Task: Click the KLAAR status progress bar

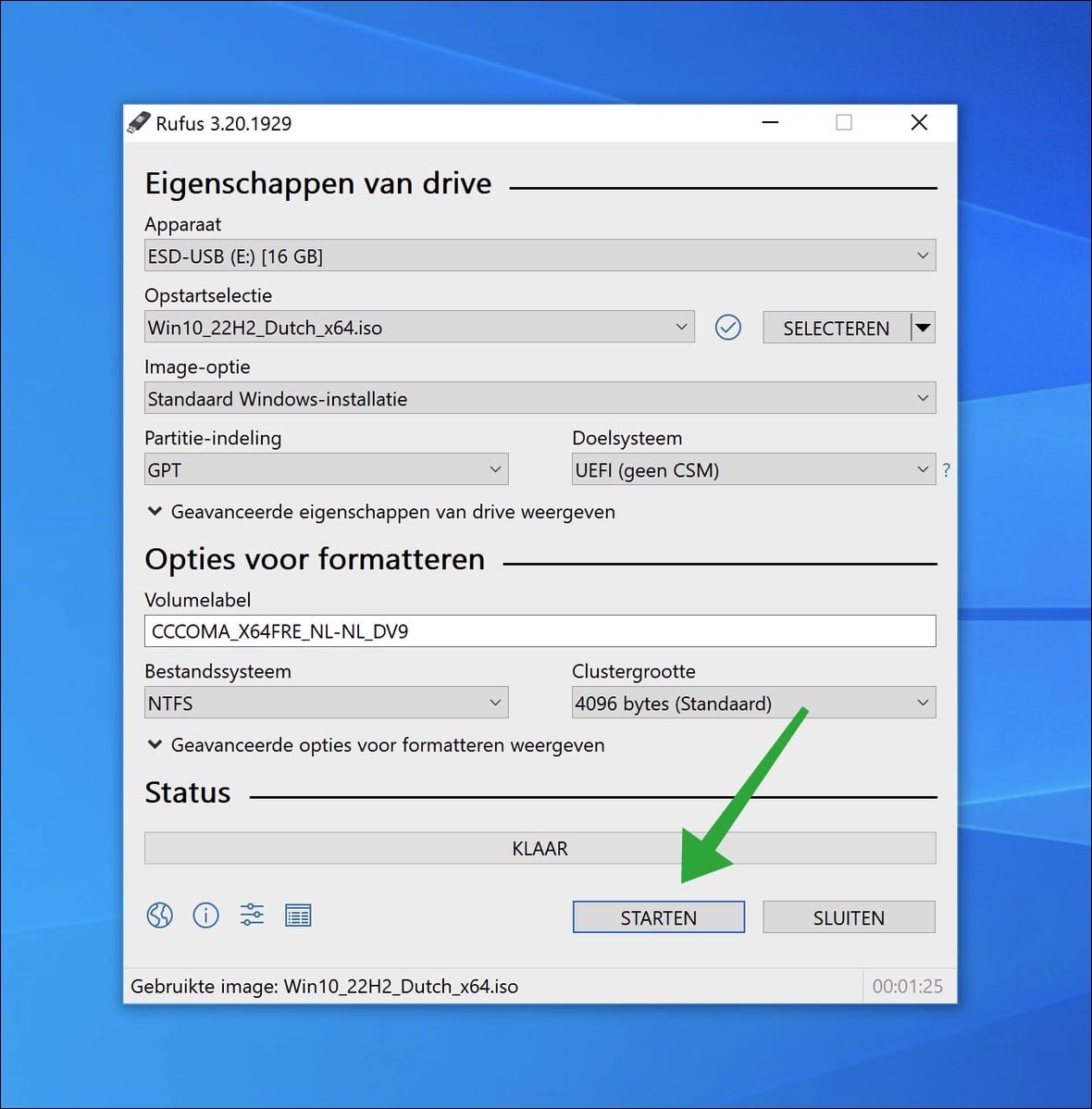Action: [540, 847]
